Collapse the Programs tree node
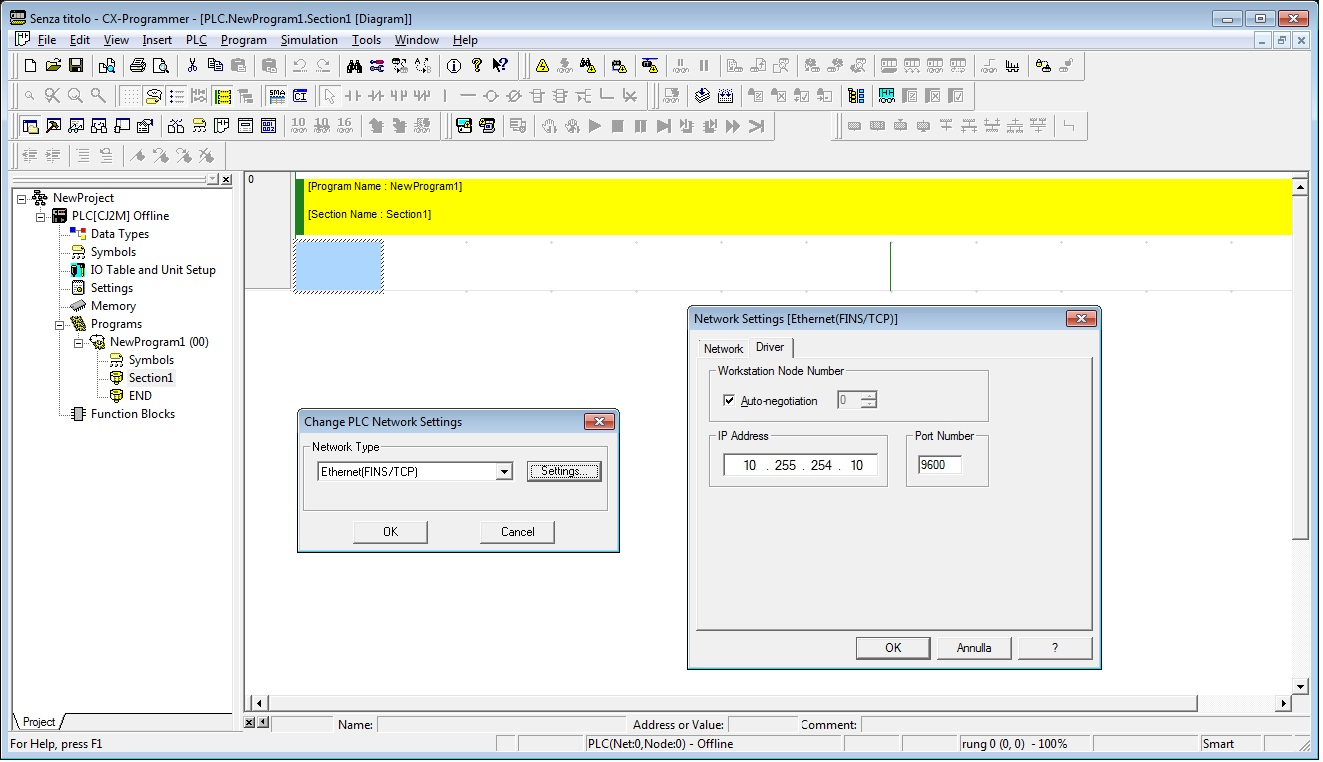Viewport: 1323px width, 762px height. pyautogui.click(x=60, y=324)
